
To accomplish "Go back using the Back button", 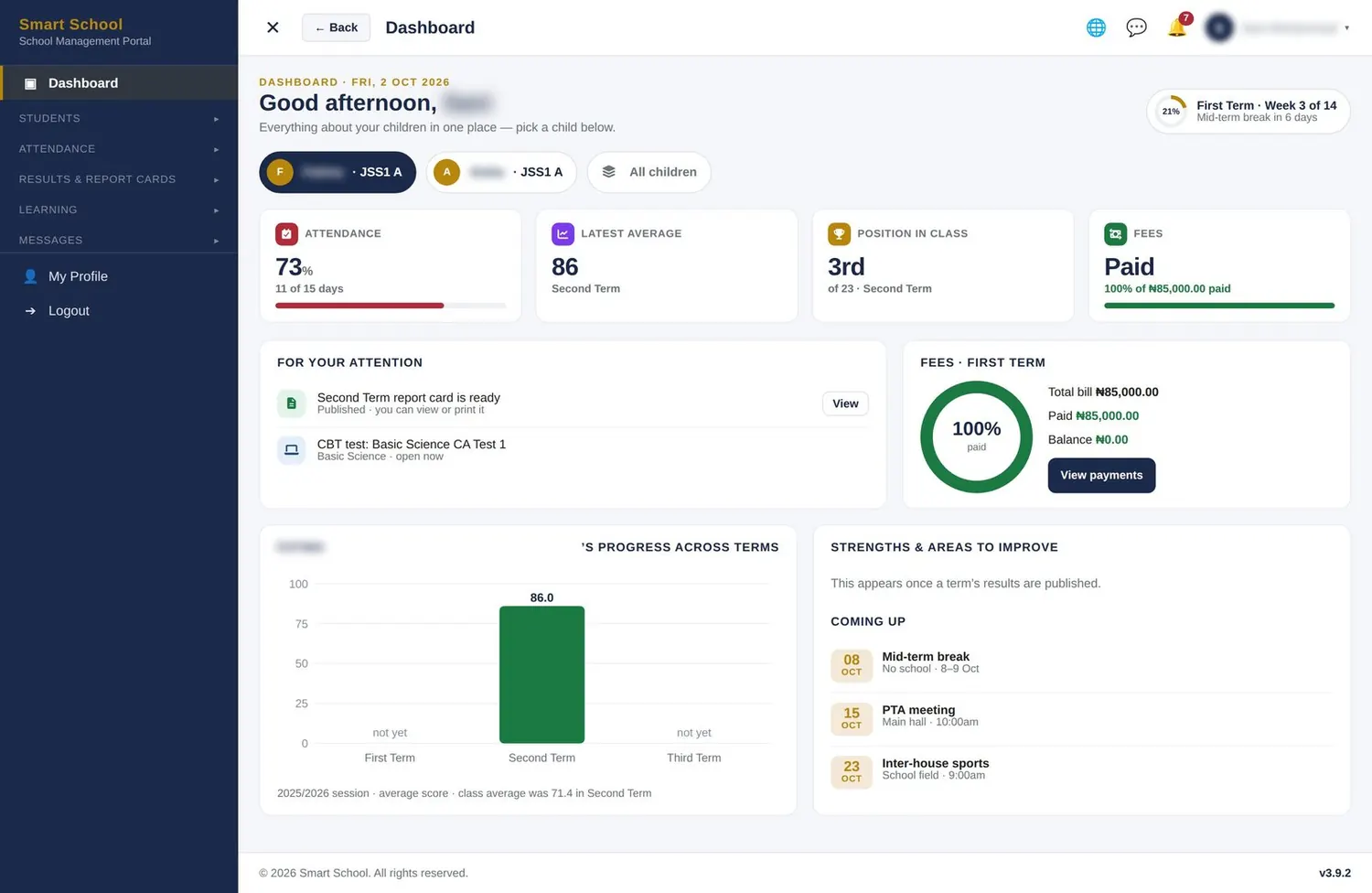I will pyautogui.click(x=336, y=27).
